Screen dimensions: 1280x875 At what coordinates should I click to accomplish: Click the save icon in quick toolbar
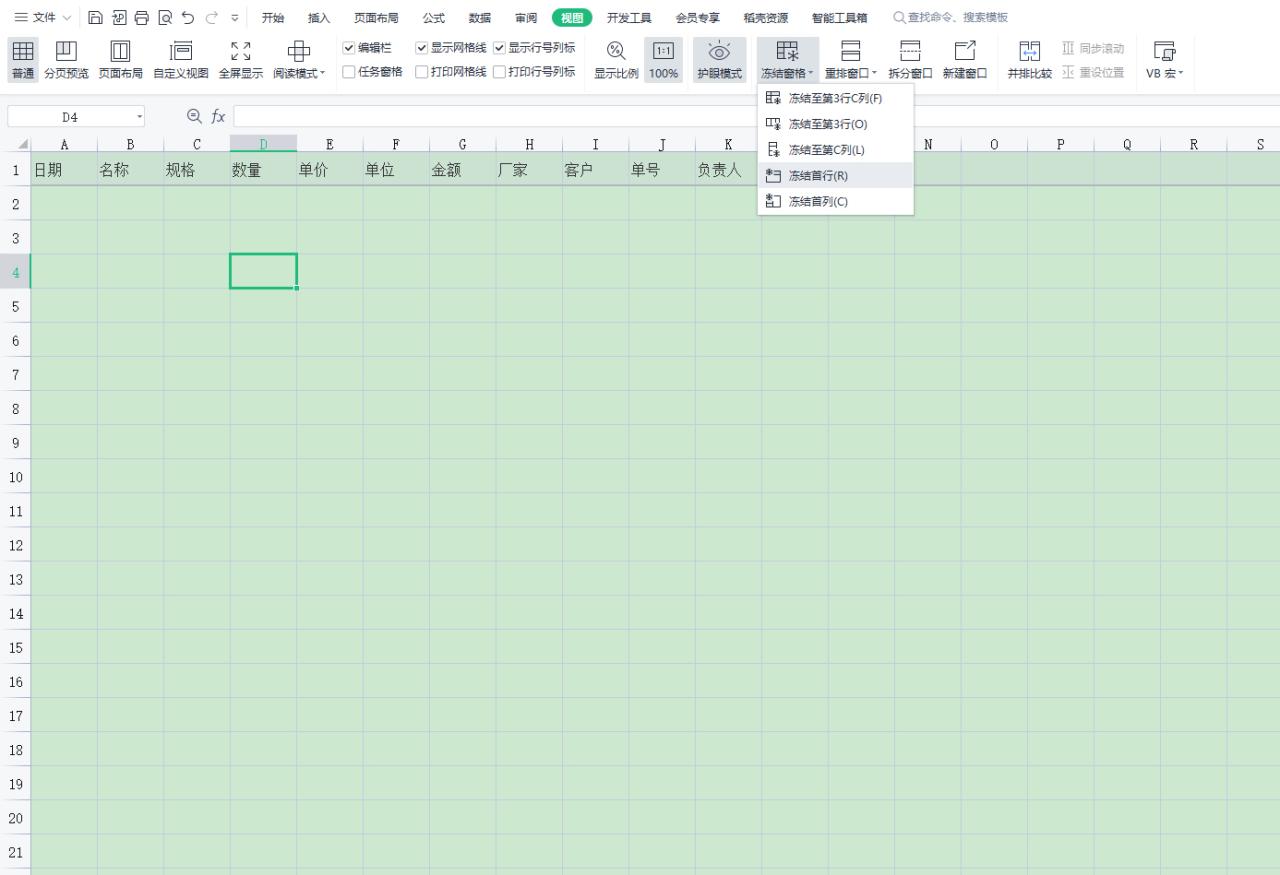pos(95,17)
